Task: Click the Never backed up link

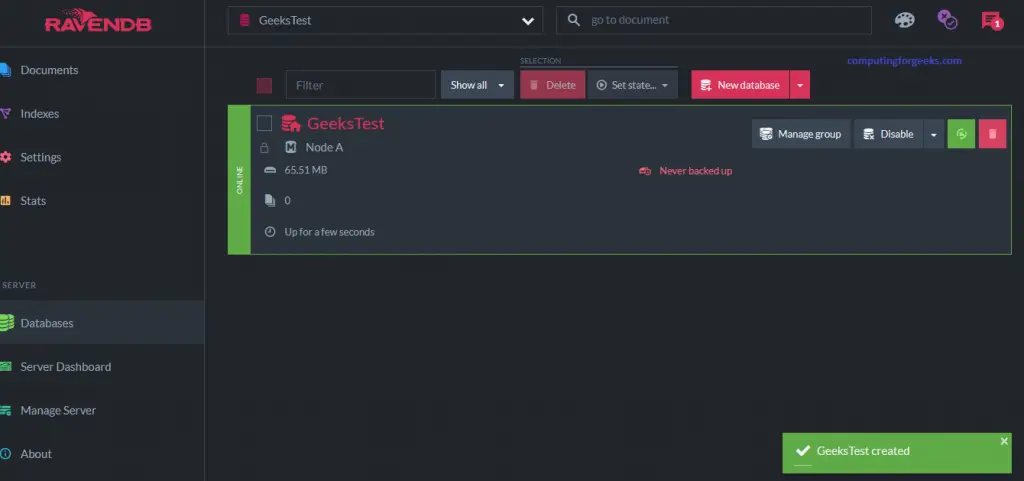Action: point(696,171)
